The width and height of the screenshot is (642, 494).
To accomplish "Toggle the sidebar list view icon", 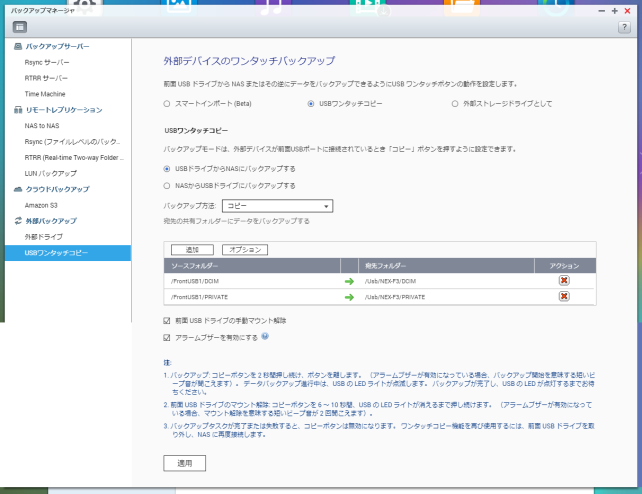I will tap(20, 27).
